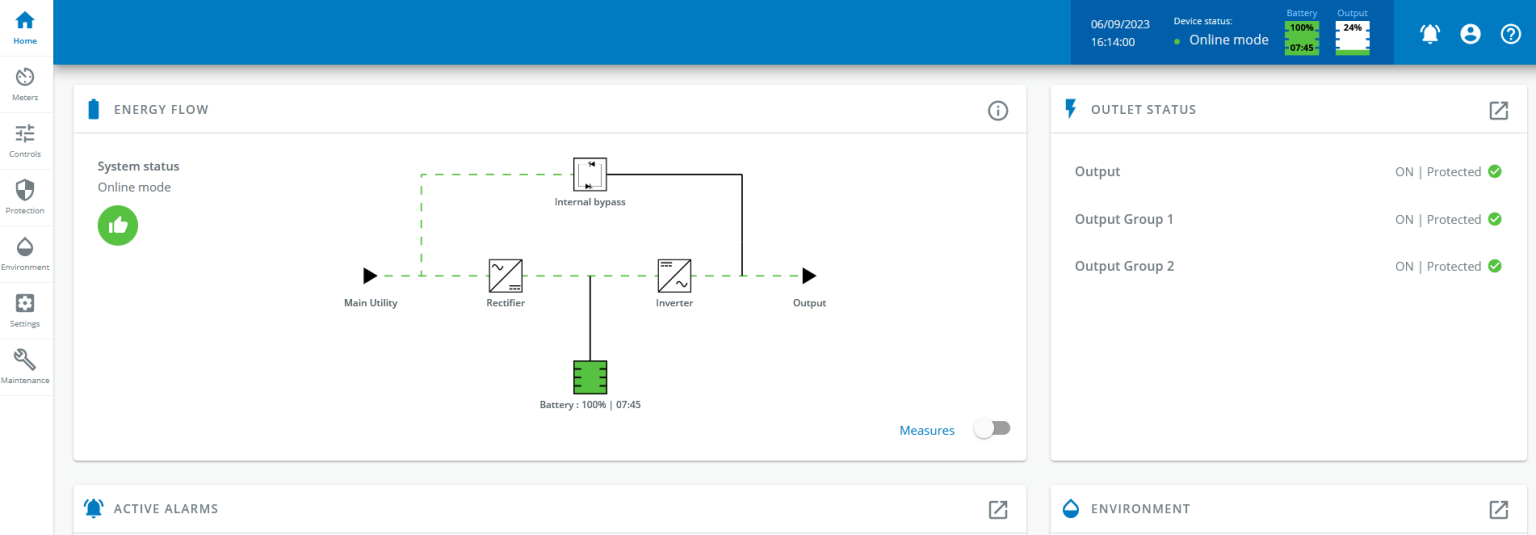Image resolution: width=1536 pixels, height=535 pixels.
Task: Open the Controls sidebar menu
Action: pos(25,140)
